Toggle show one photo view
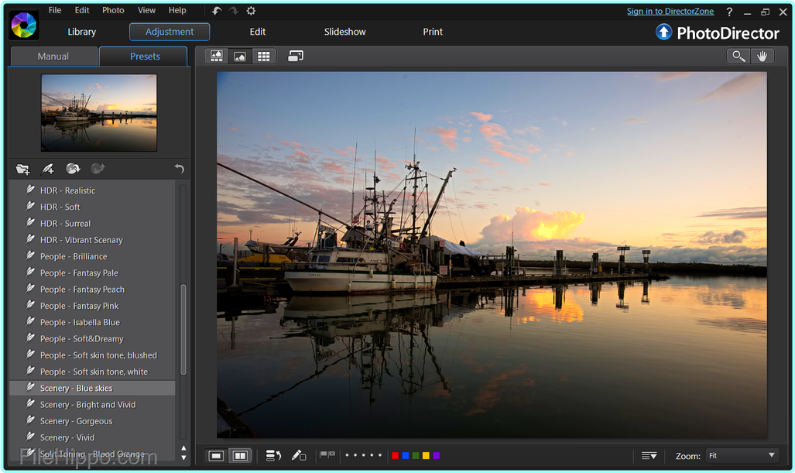Viewport: 795px width, 473px height. (216, 455)
